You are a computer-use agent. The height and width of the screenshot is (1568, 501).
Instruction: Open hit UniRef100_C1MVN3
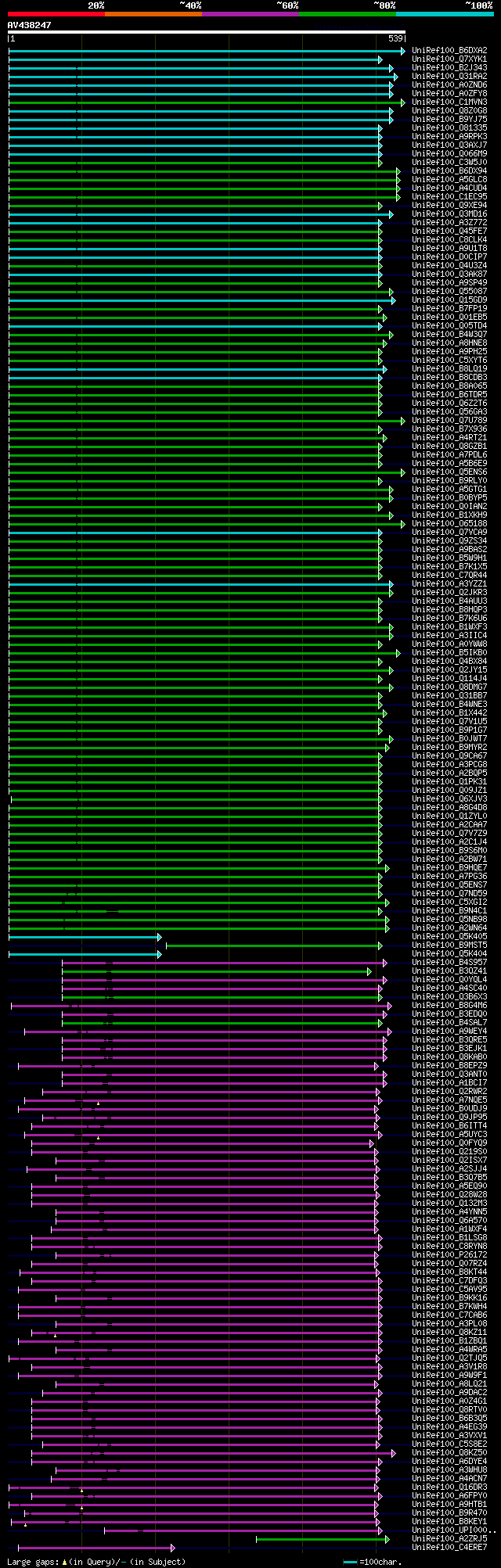click(449, 102)
